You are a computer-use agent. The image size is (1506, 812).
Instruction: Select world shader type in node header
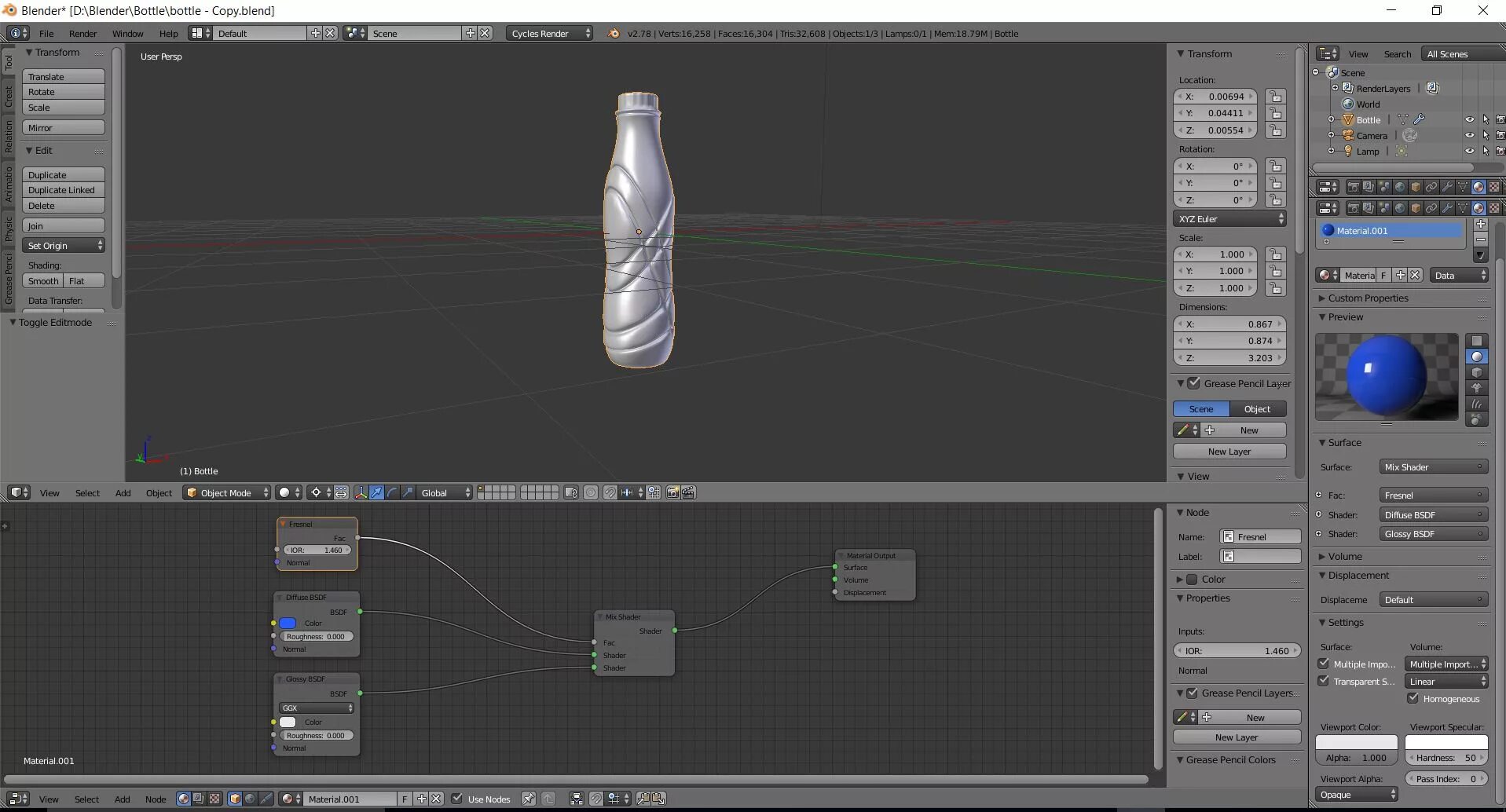click(x=250, y=799)
